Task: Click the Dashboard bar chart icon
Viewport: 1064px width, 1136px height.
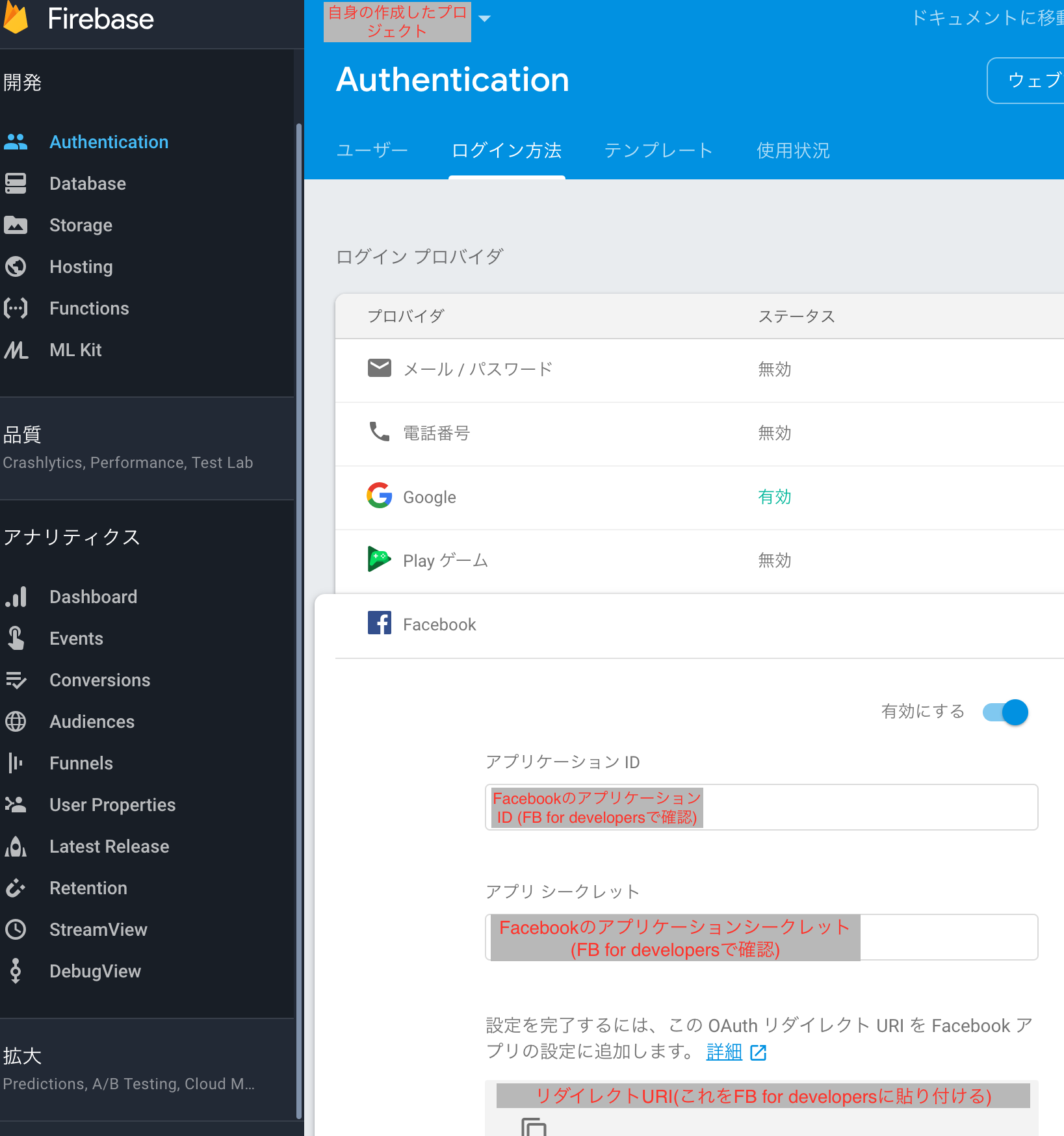Action: 16,597
